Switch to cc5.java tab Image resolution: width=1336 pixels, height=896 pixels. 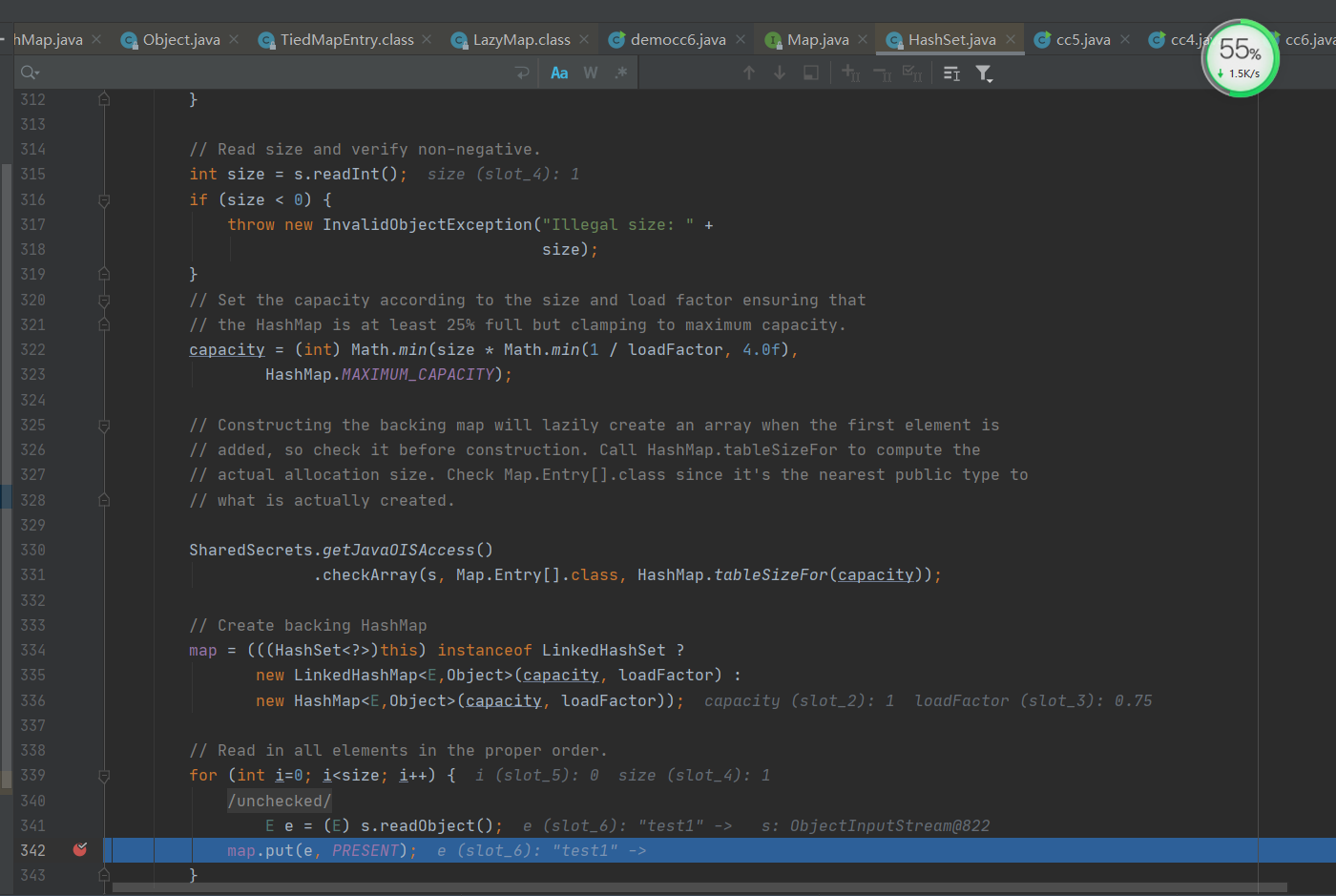(1083, 39)
